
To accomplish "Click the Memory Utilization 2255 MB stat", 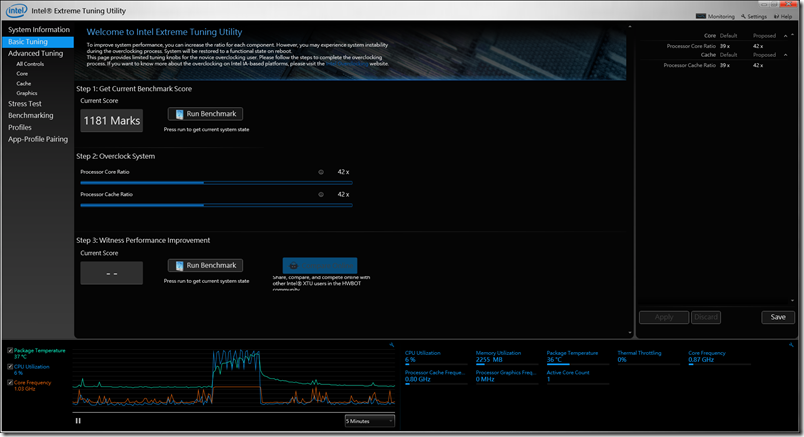I will tap(507, 356).
